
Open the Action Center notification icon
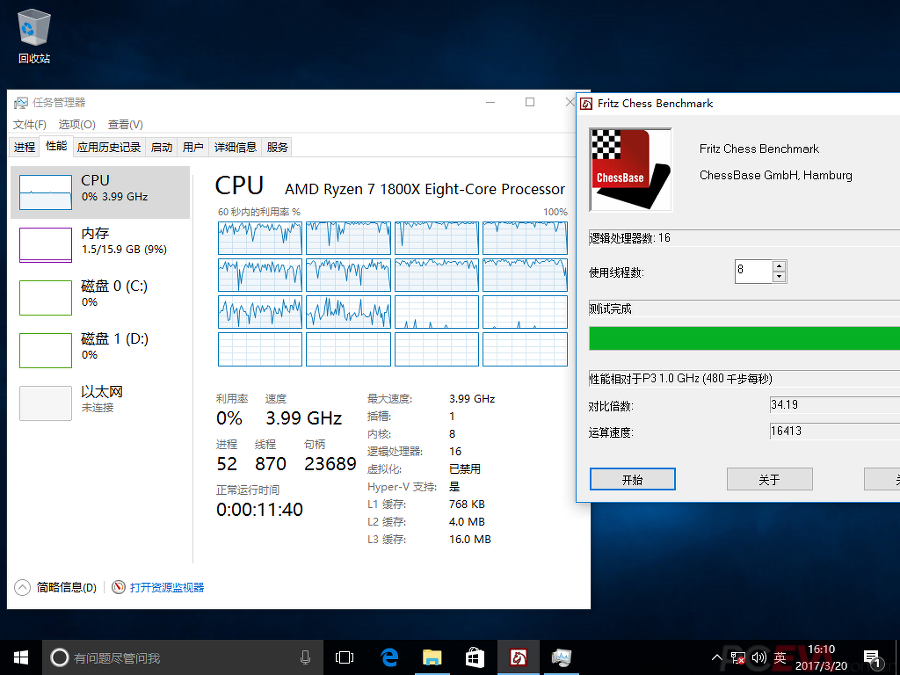pyautogui.click(x=871, y=657)
